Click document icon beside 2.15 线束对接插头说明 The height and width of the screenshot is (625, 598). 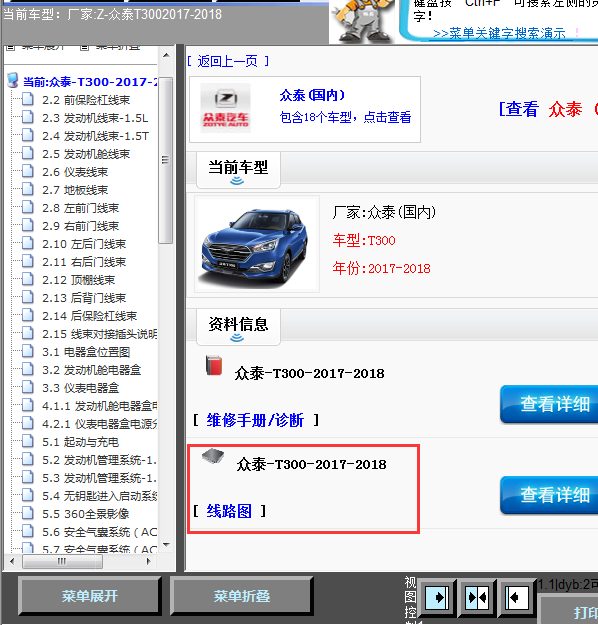[x=28, y=333]
